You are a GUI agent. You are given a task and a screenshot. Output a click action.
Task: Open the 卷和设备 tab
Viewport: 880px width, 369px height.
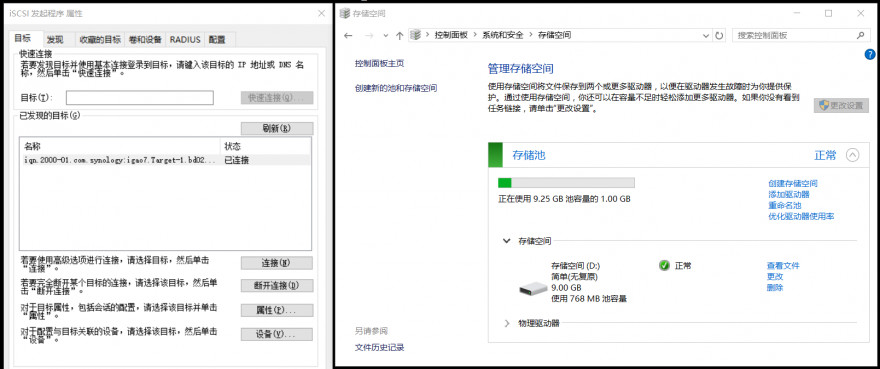click(145, 40)
